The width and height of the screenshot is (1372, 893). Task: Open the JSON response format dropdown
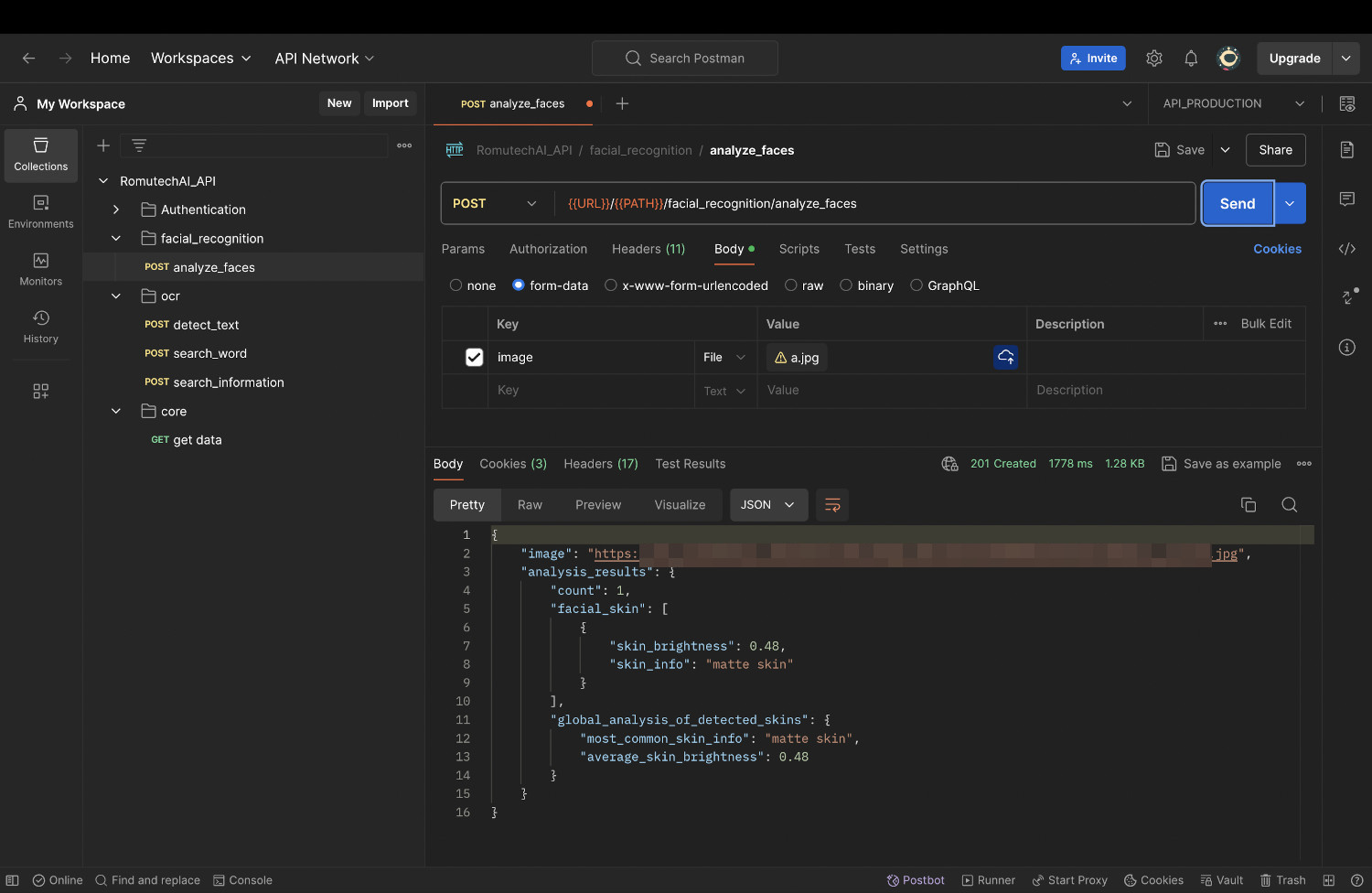768,505
